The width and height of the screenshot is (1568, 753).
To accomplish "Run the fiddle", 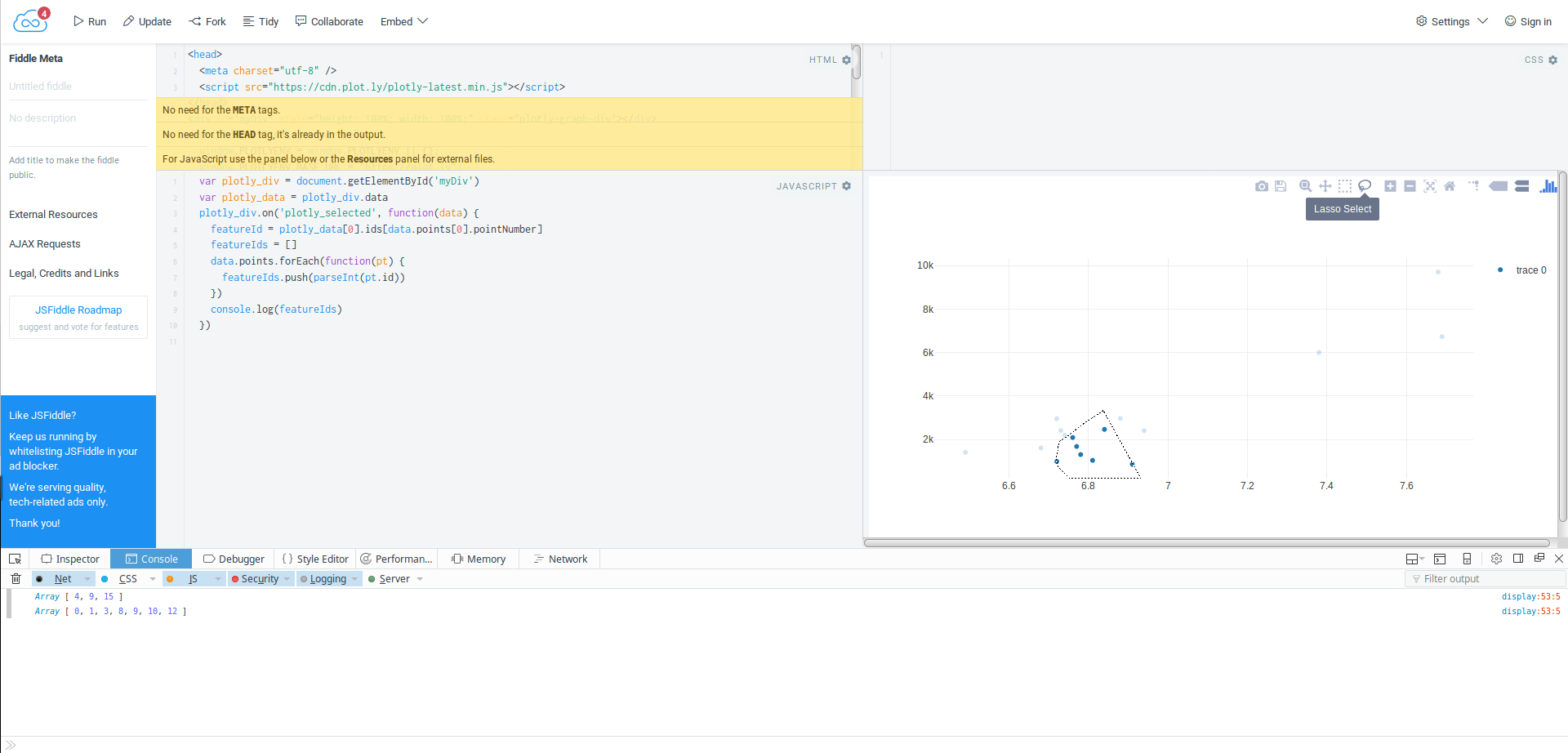I will (x=90, y=21).
